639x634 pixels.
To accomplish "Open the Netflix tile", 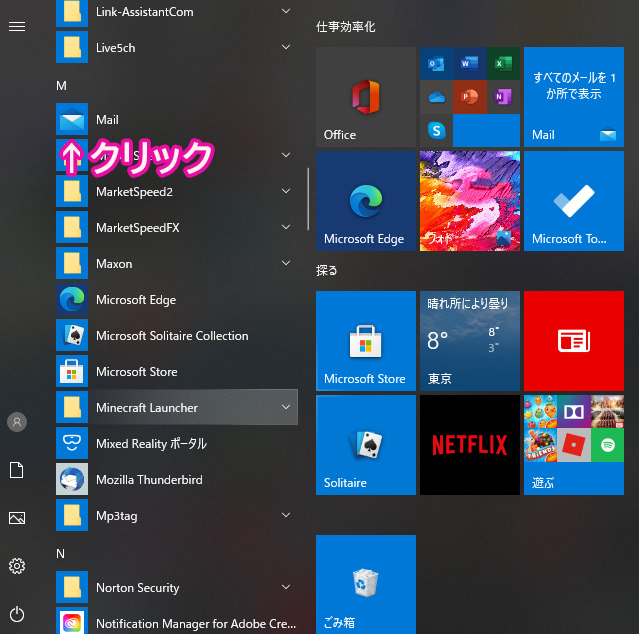I will click(x=470, y=445).
